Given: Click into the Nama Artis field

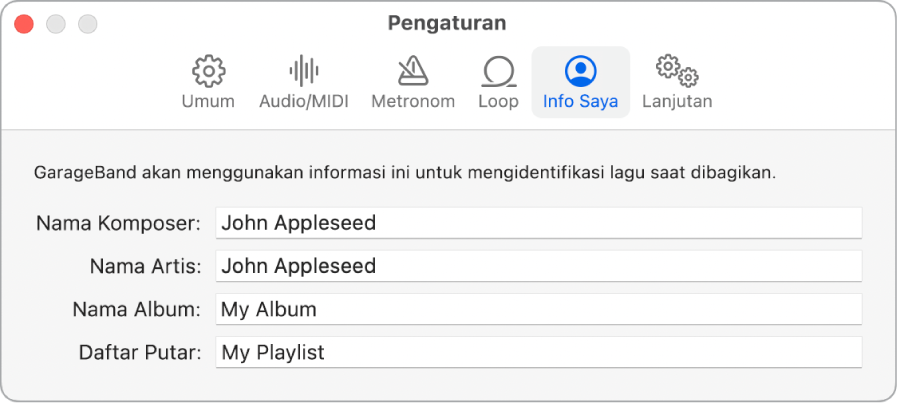Looking at the screenshot, I should [x=539, y=266].
